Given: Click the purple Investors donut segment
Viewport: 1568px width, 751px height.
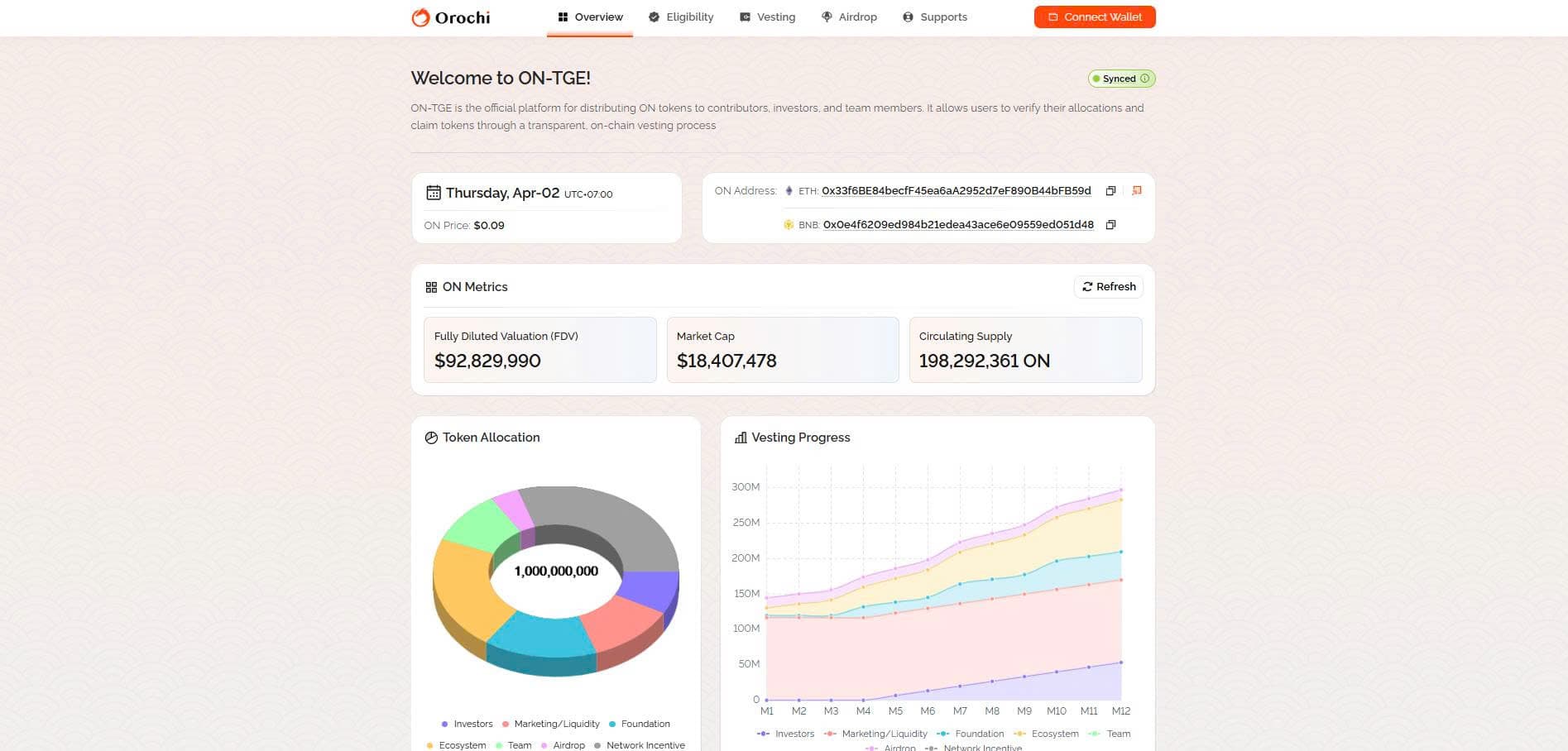Looking at the screenshot, I should [650, 589].
